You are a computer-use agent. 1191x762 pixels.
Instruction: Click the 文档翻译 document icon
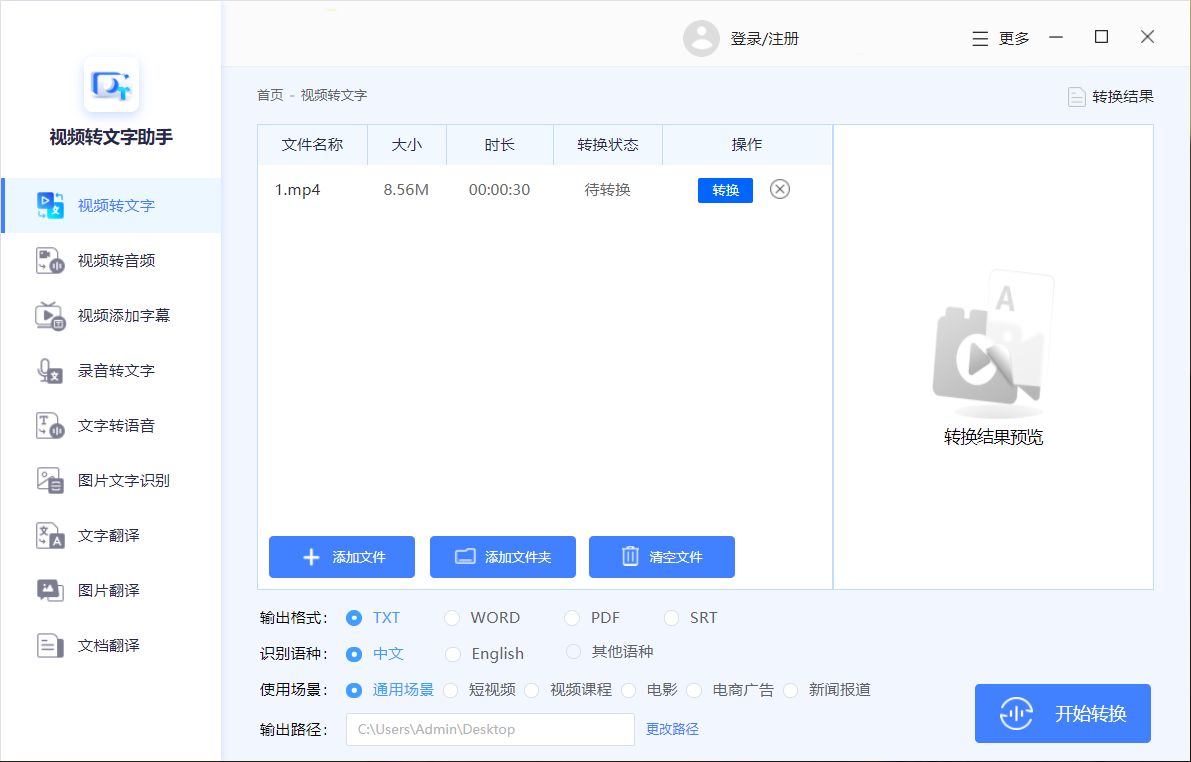50,646
